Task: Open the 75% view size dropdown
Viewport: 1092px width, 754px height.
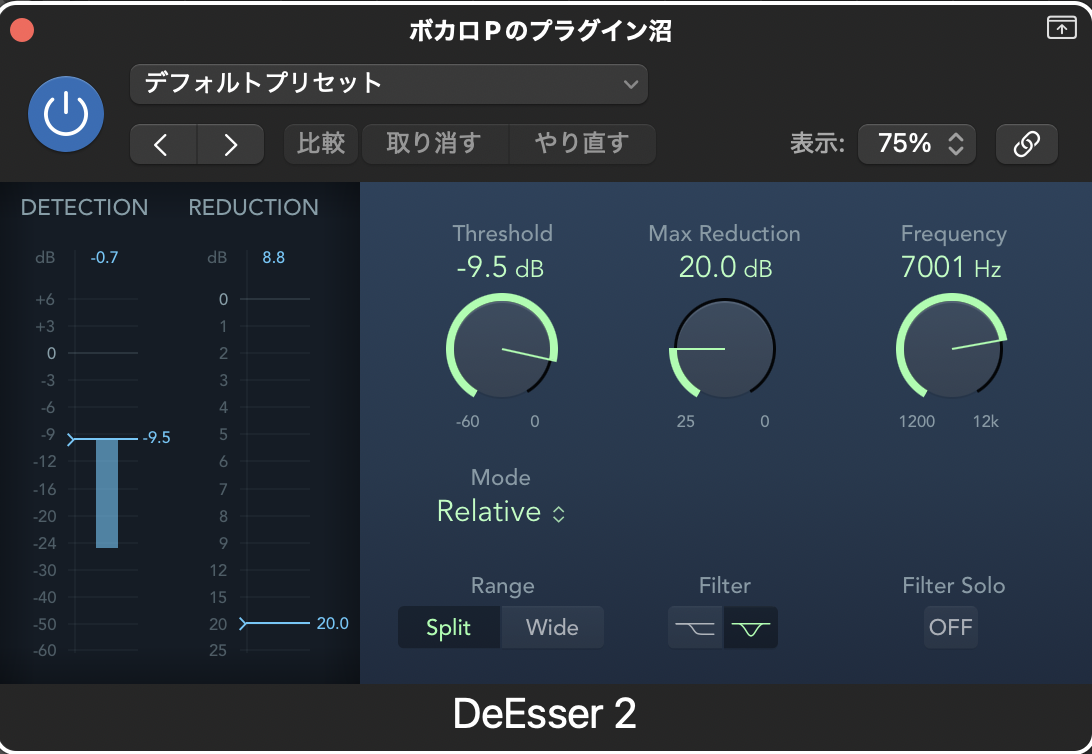Action: 916,144
